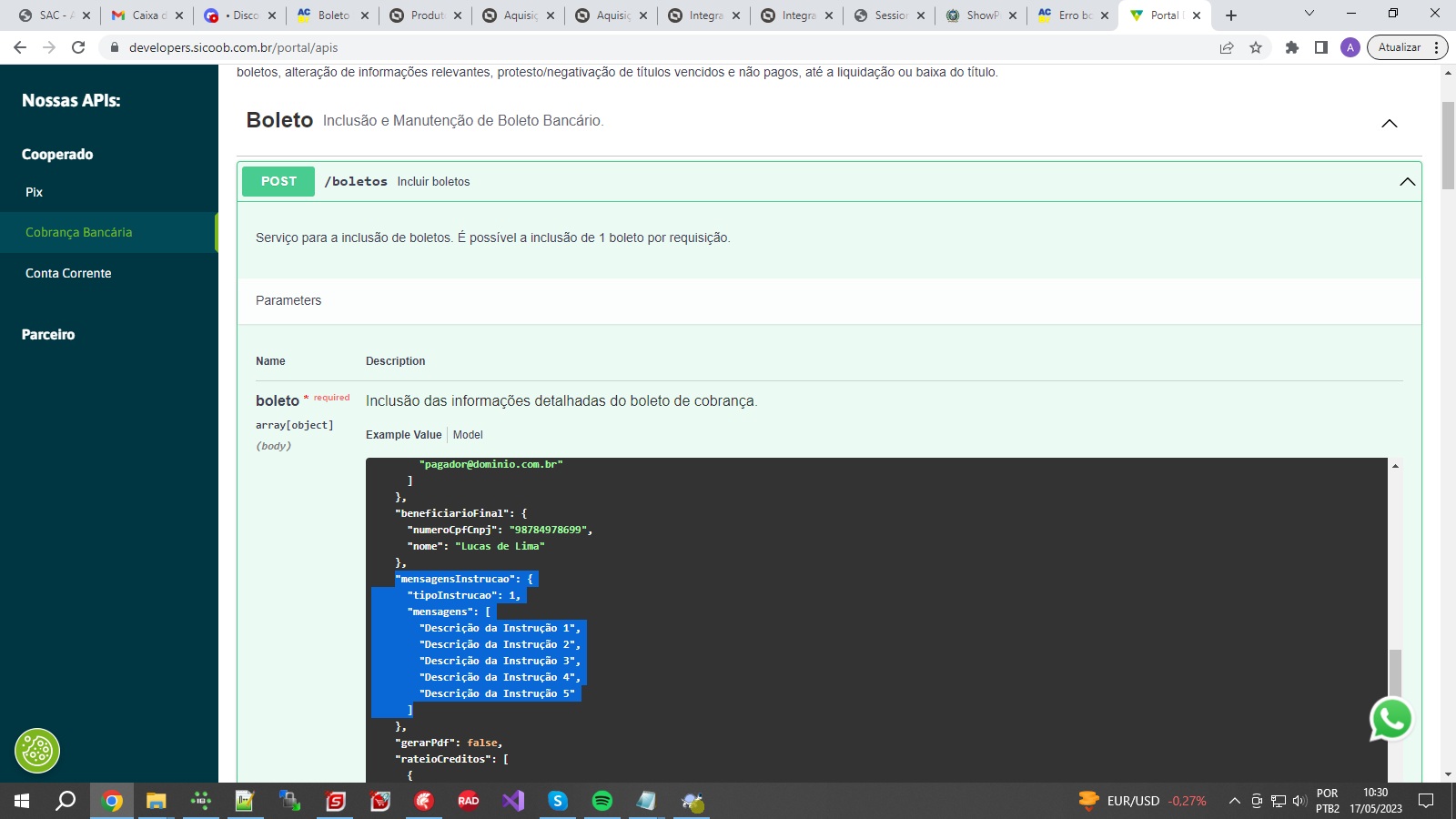Select the 'Example Value' tab
The height and width of the screenshot is (819, 1456).
(403, 435)
